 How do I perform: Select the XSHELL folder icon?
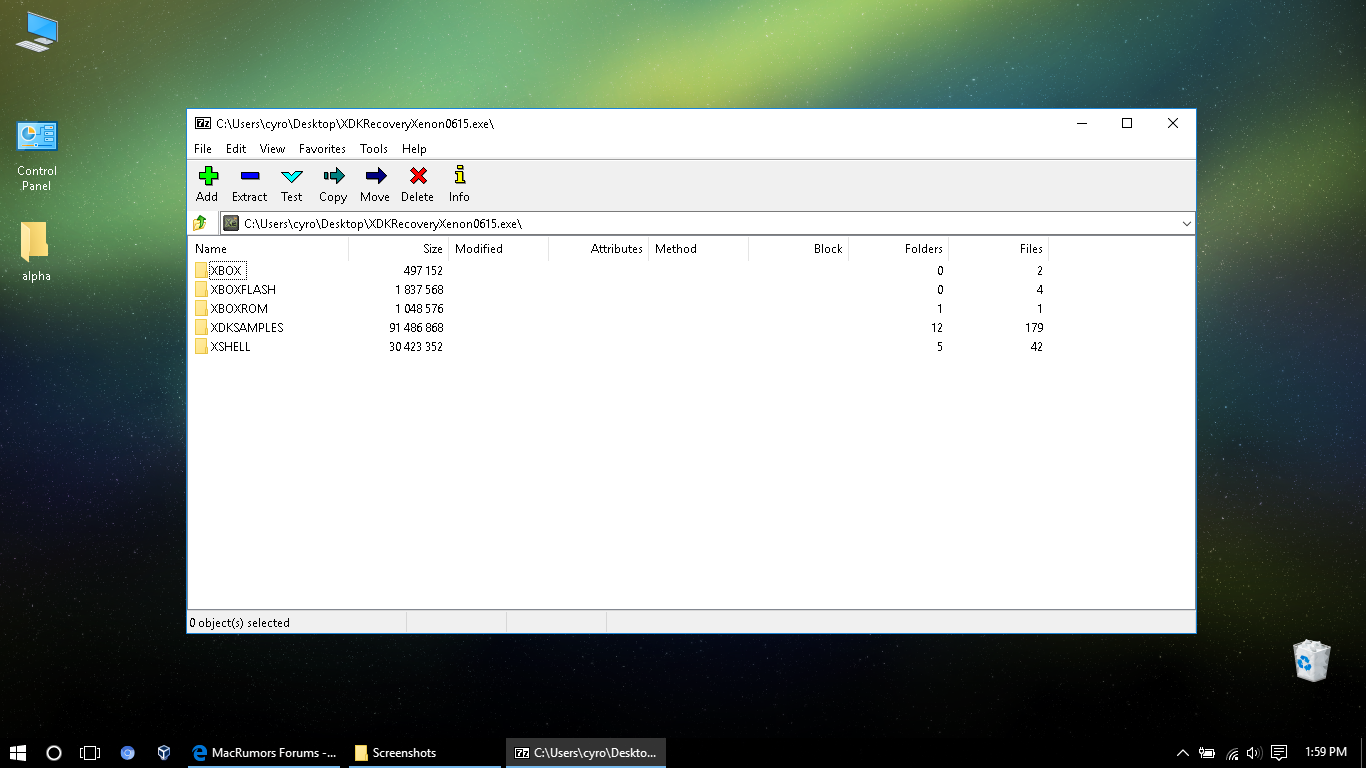(x=202, y=346)
